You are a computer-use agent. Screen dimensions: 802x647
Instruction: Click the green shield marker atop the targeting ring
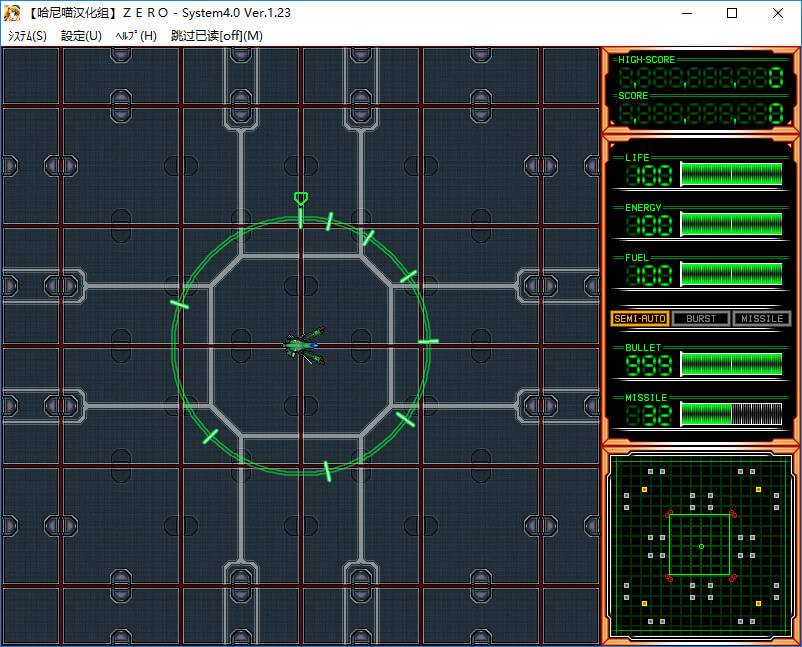click(300, 199)
